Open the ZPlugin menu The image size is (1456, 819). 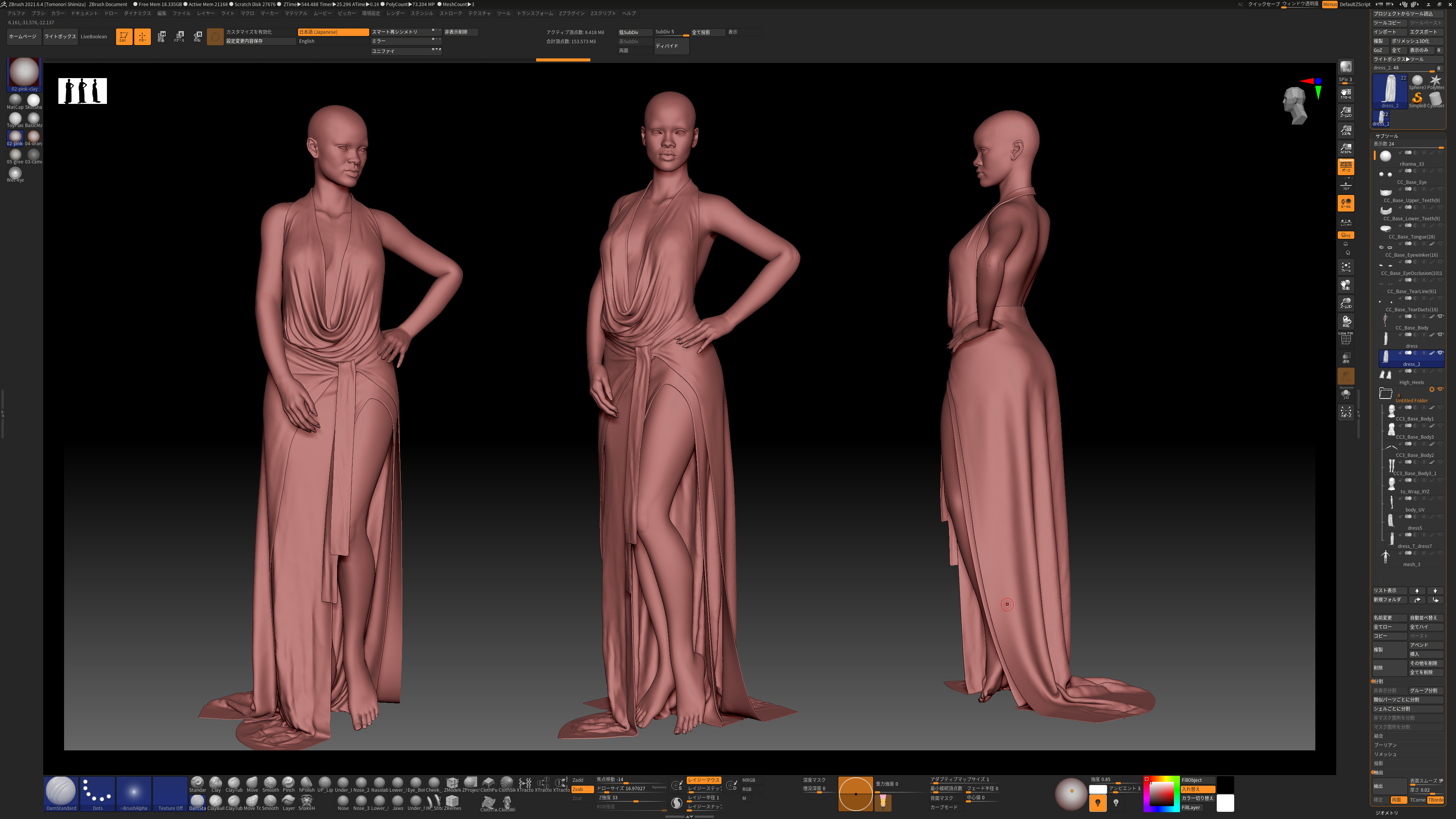tap(571, 13)
